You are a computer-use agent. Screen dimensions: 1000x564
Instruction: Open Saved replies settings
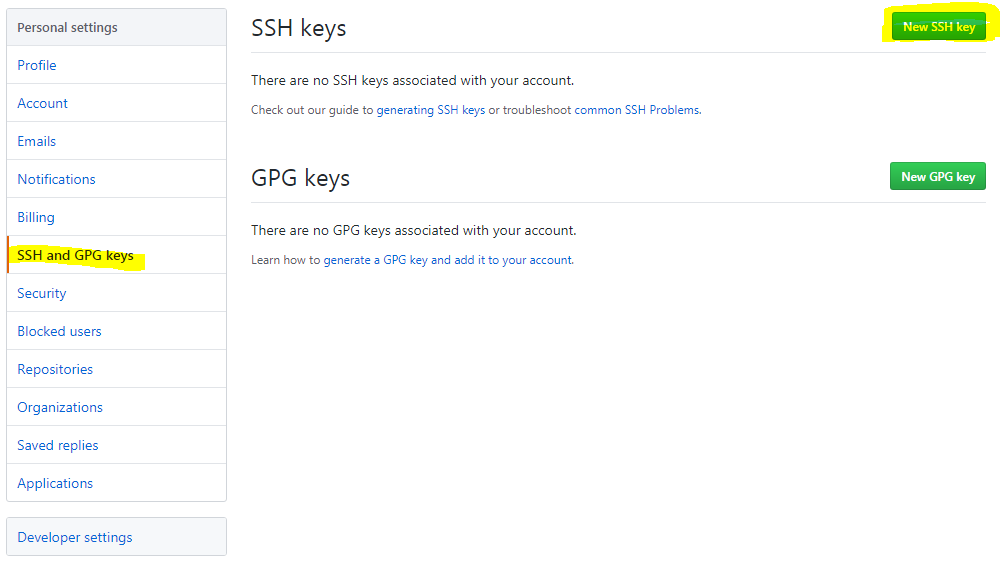click(58, 445)
